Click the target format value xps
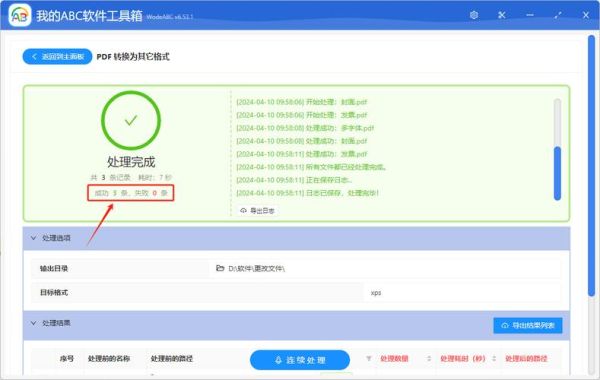The width and height of the screenshot is (600, 380). (376, 293)
